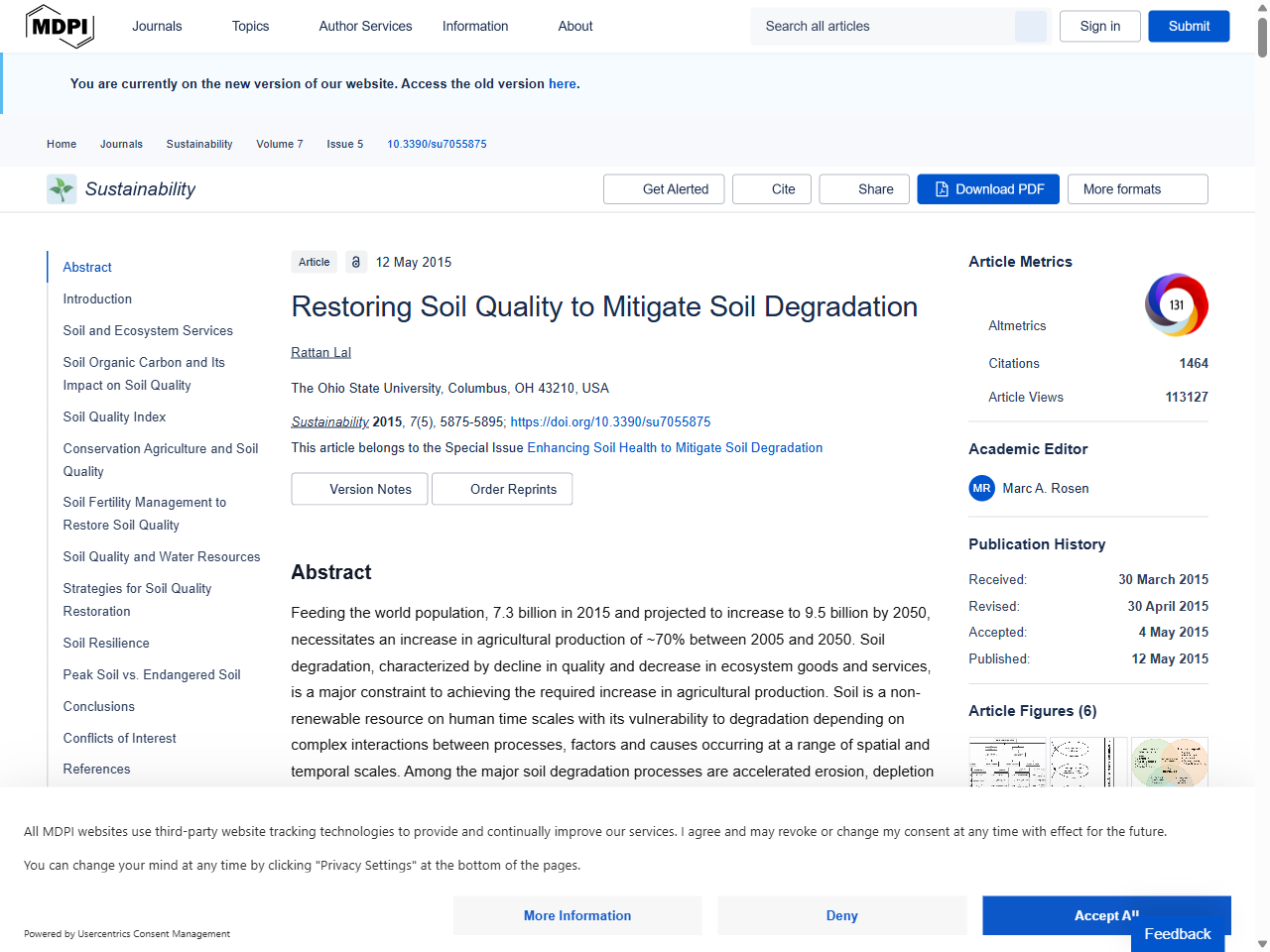Open More Information about cookie tracking
Viewport: 1270px width, 952px height.
coord(577,915)
